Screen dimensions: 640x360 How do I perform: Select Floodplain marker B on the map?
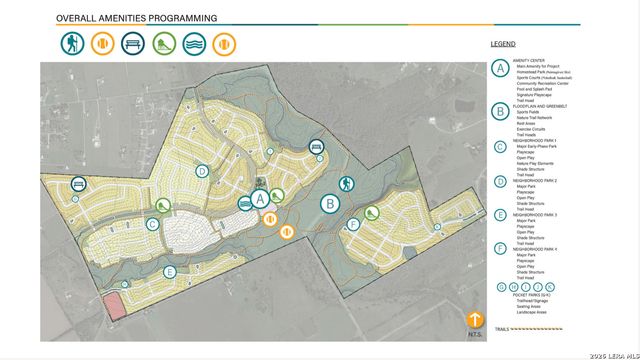[x=330, y=204]
